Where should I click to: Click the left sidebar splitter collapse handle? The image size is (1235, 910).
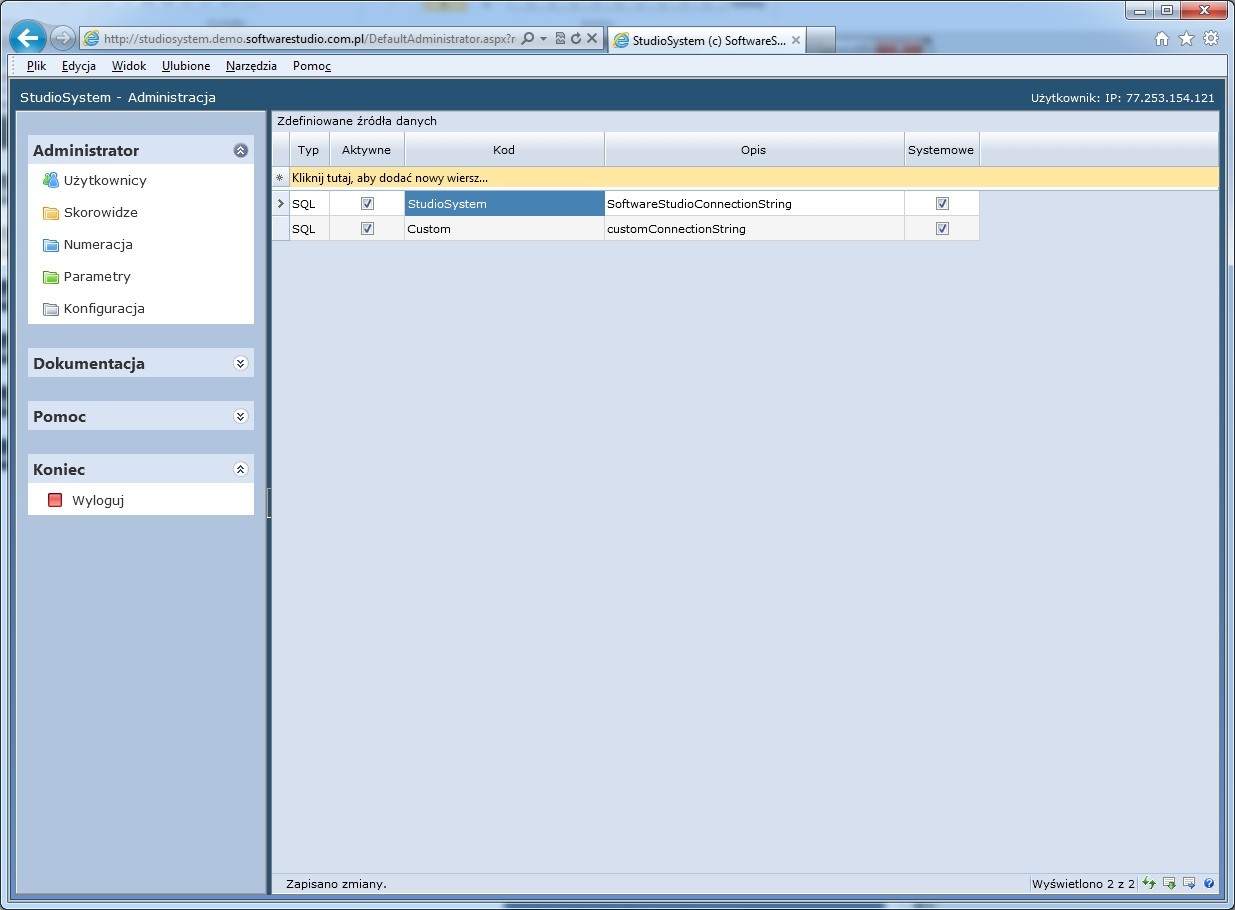(269, 502)
